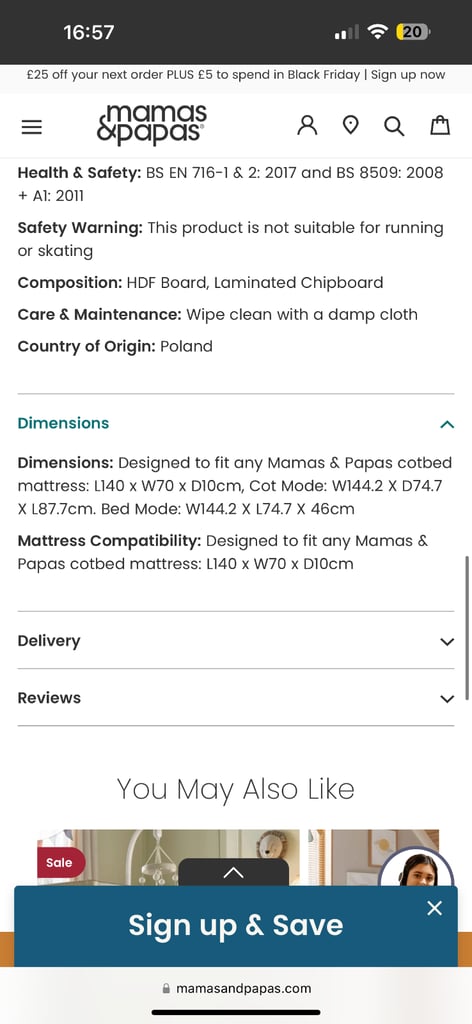Tap the padlock icon in address bar
This screenshot has width=472, height=1024.
166,989
